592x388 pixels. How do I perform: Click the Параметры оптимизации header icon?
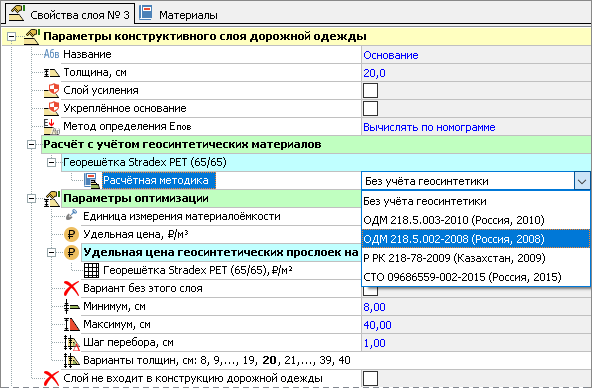click(x=52, y=199)
